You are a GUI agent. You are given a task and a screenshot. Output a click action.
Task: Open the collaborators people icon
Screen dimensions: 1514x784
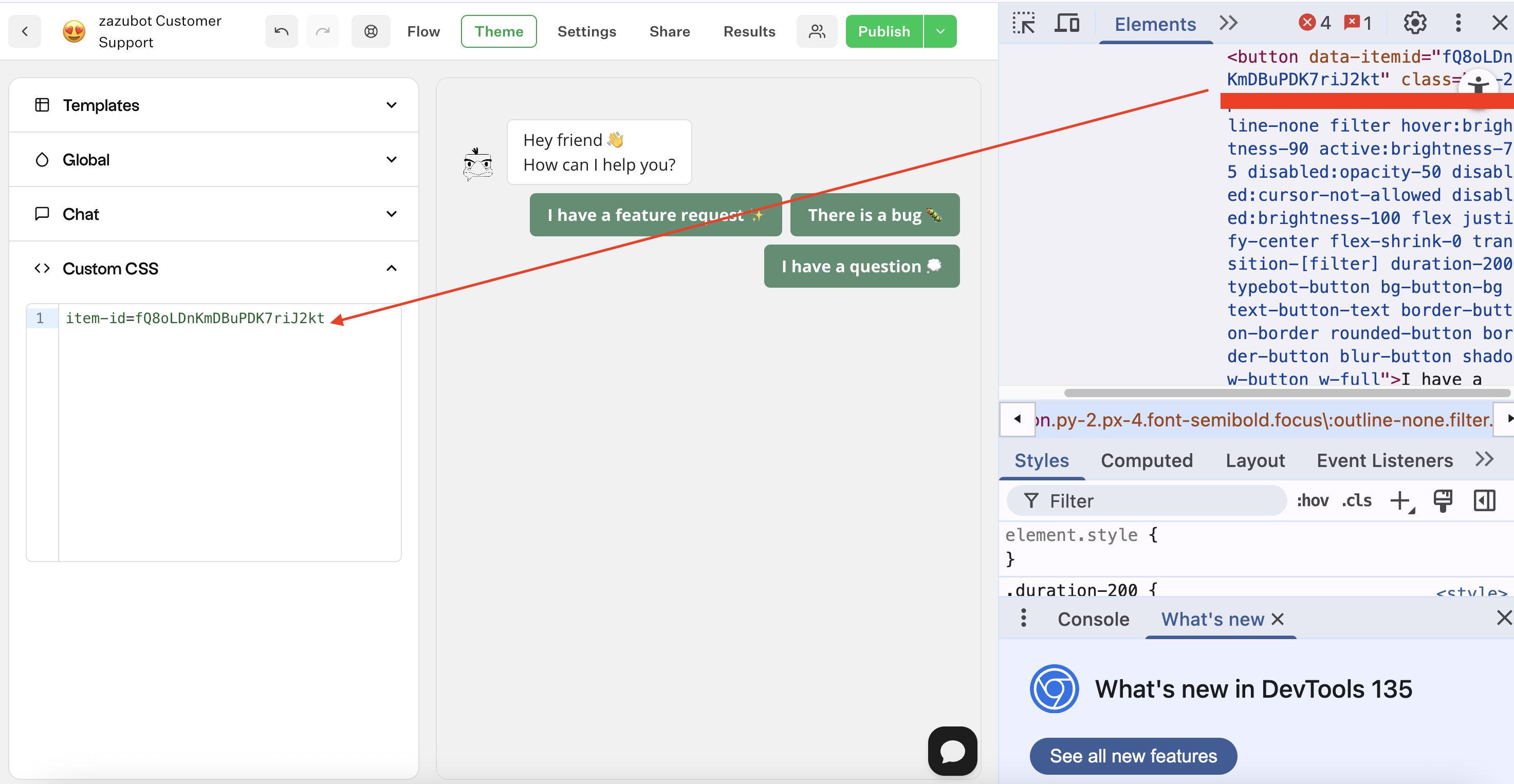click(817, 31)
